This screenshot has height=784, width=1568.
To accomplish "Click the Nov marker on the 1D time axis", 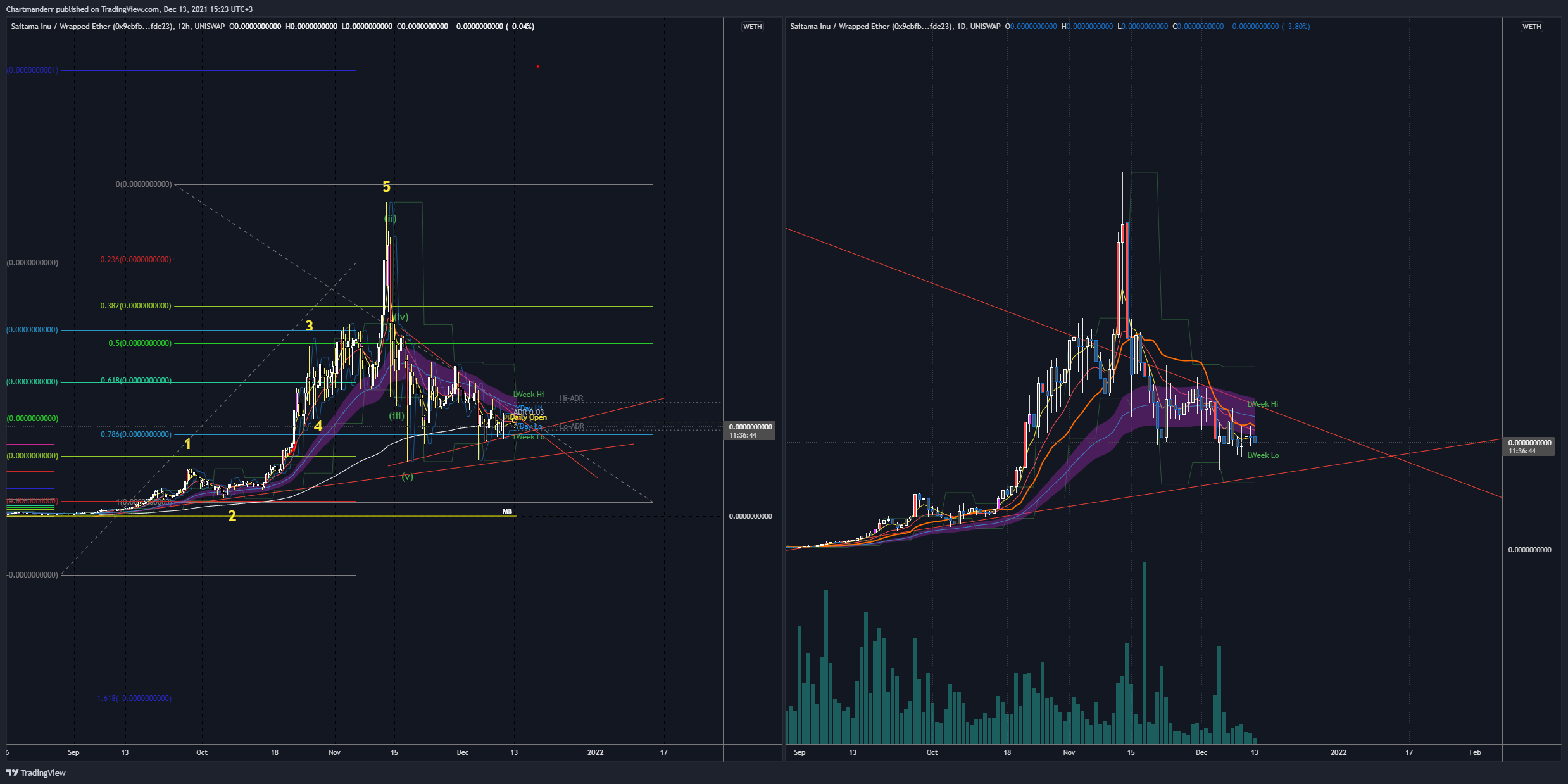I will pyautogui.click(x=1069, y=752).
